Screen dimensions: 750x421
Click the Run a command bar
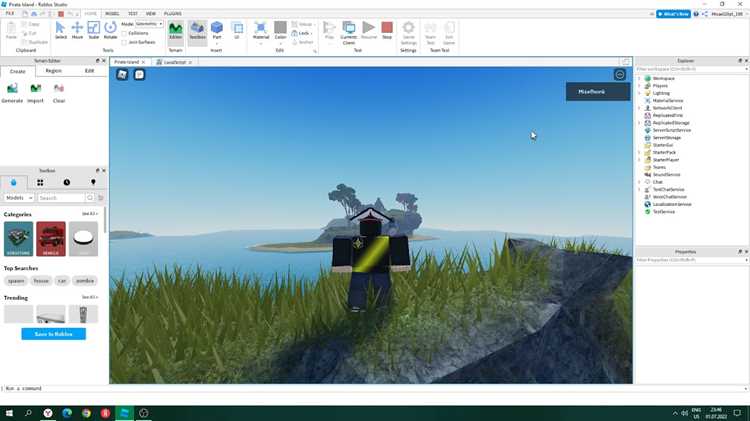(x=373, y=388)
